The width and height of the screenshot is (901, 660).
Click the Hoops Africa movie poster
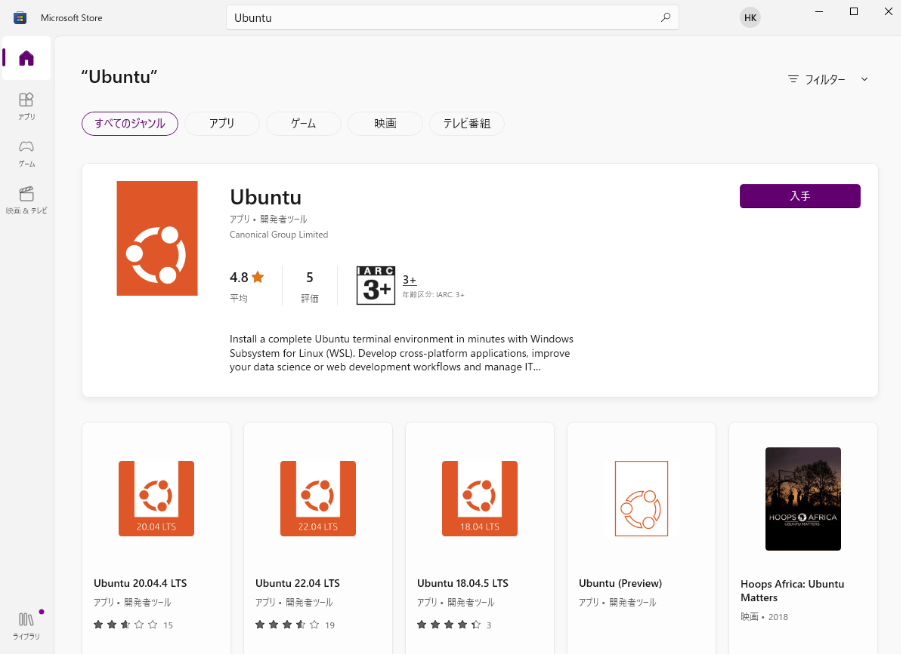(803, 499)
